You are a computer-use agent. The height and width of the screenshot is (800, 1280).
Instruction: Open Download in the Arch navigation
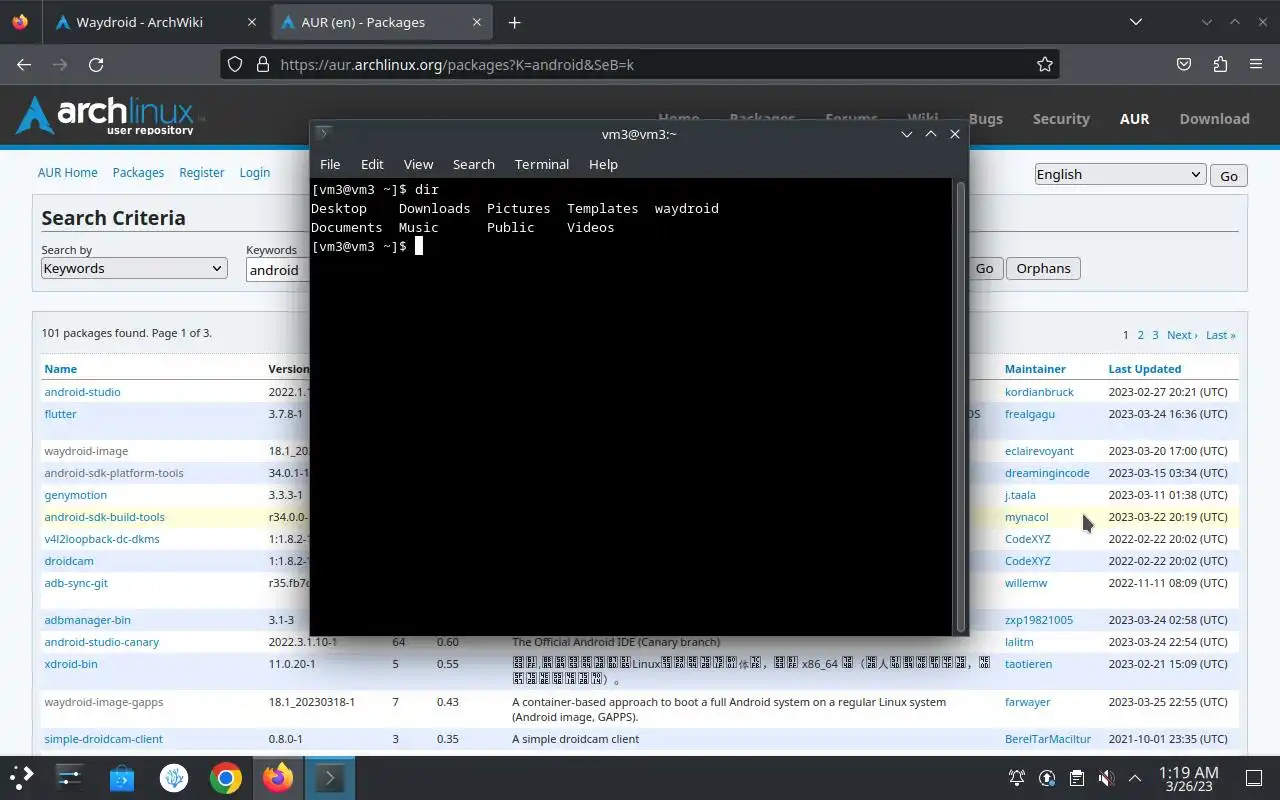pyautogui.click(x=1214, y=118)
